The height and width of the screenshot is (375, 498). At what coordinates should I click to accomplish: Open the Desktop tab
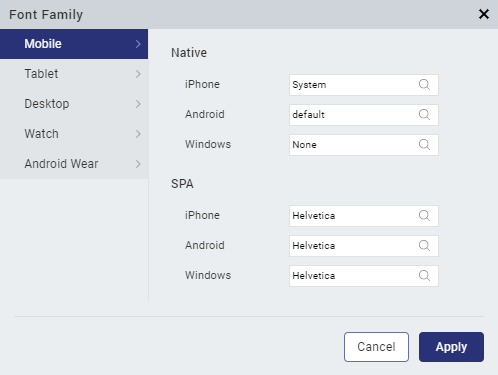(x=74, y=104)
